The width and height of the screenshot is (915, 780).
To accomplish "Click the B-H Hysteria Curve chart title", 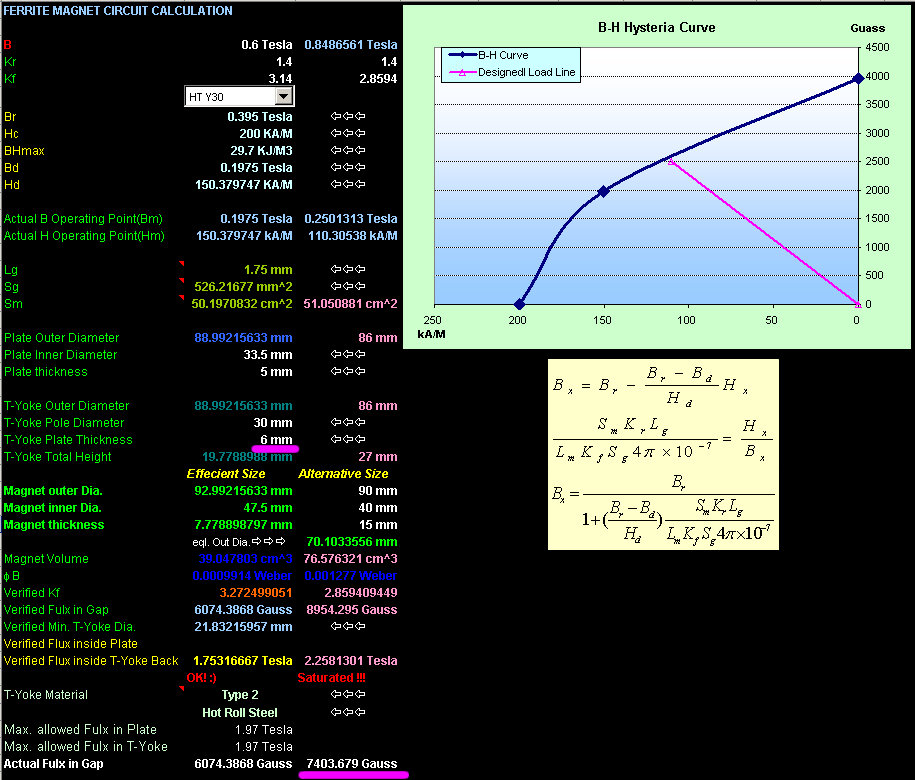I will [x=657, y=28].
